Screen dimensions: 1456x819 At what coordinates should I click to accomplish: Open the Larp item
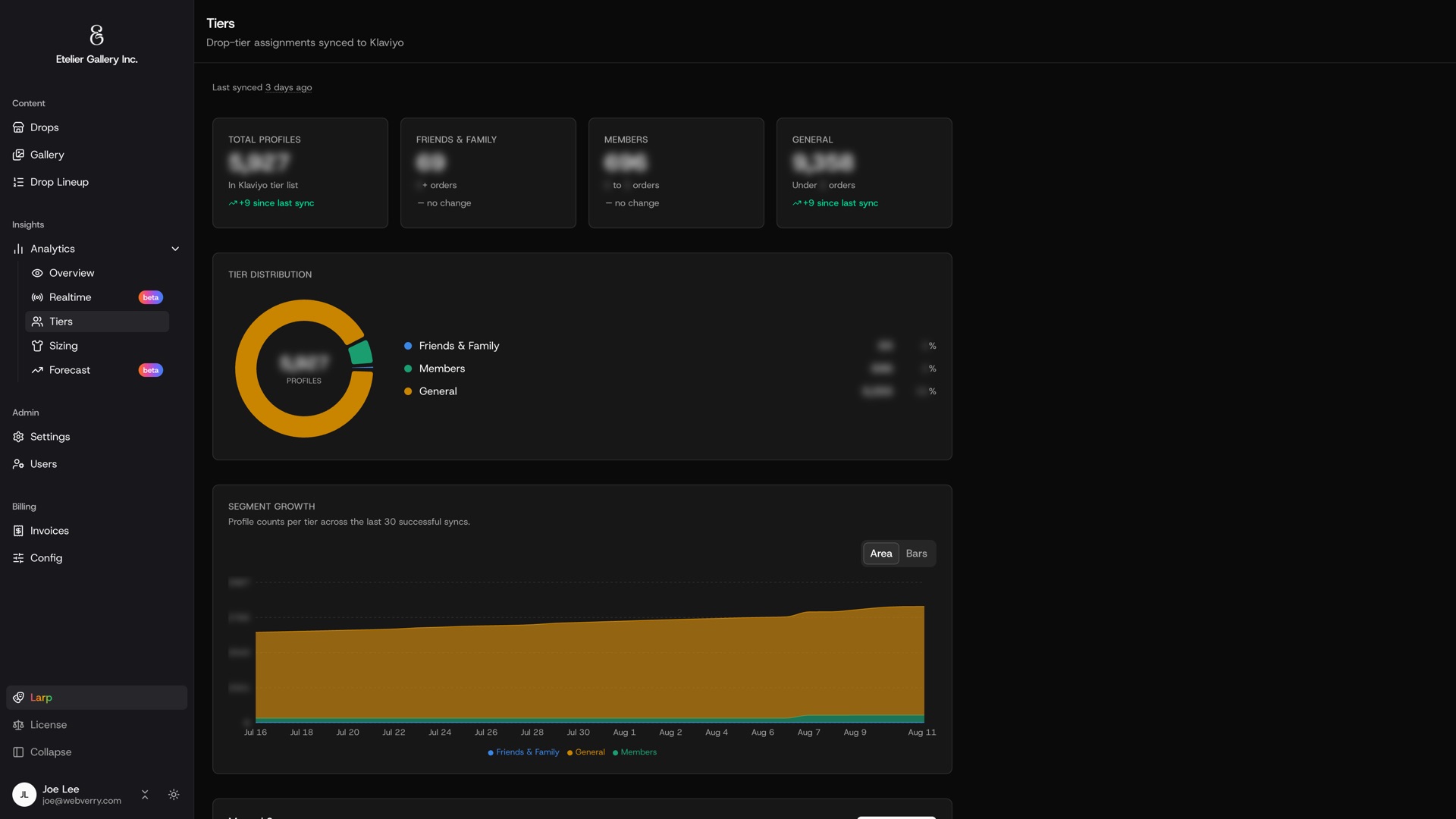(x=96, y=698)
